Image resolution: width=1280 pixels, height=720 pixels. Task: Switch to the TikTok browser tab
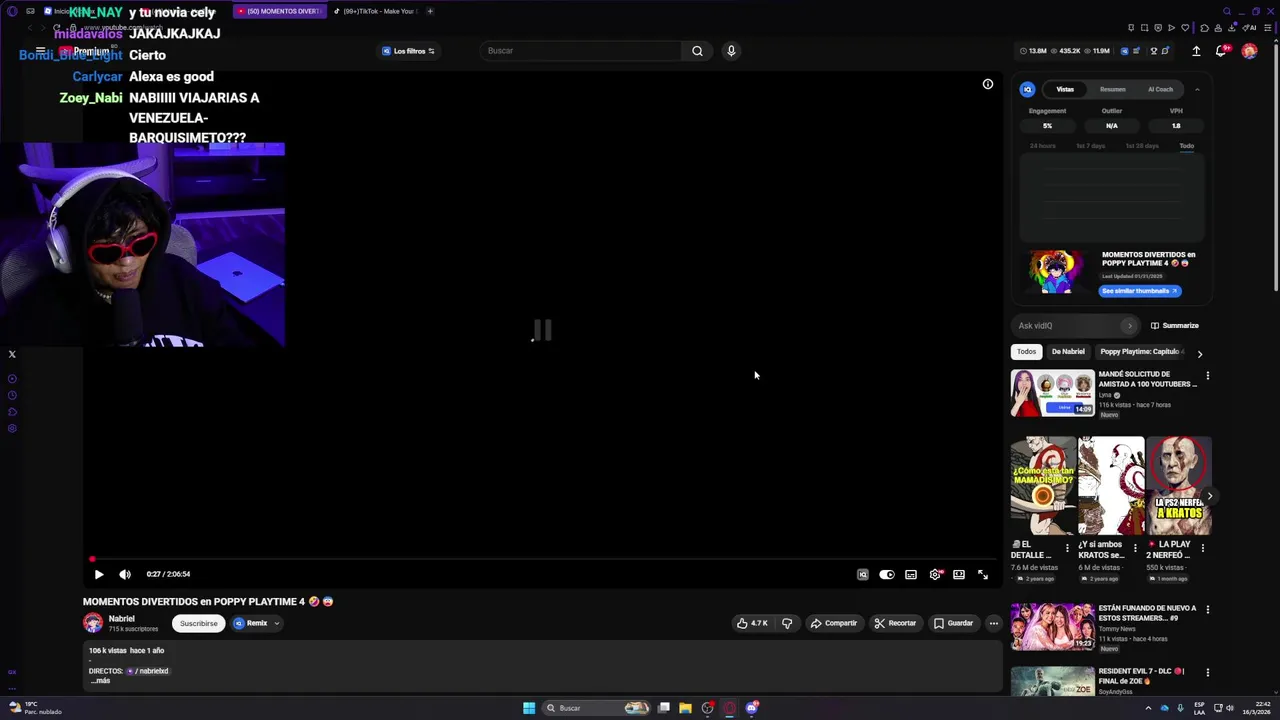point(373,11)
